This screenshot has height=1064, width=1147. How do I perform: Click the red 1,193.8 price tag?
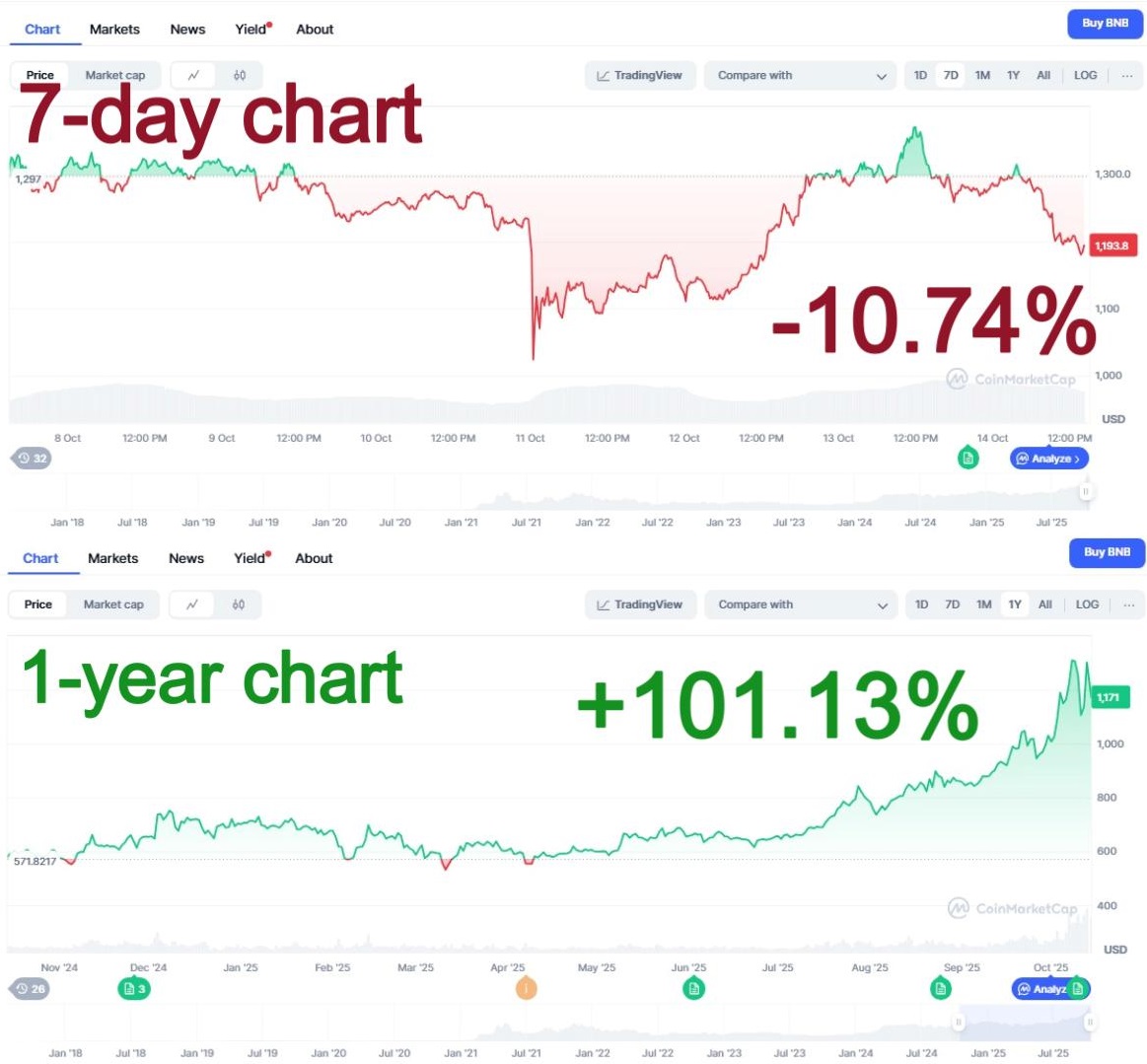point(1112,247)
